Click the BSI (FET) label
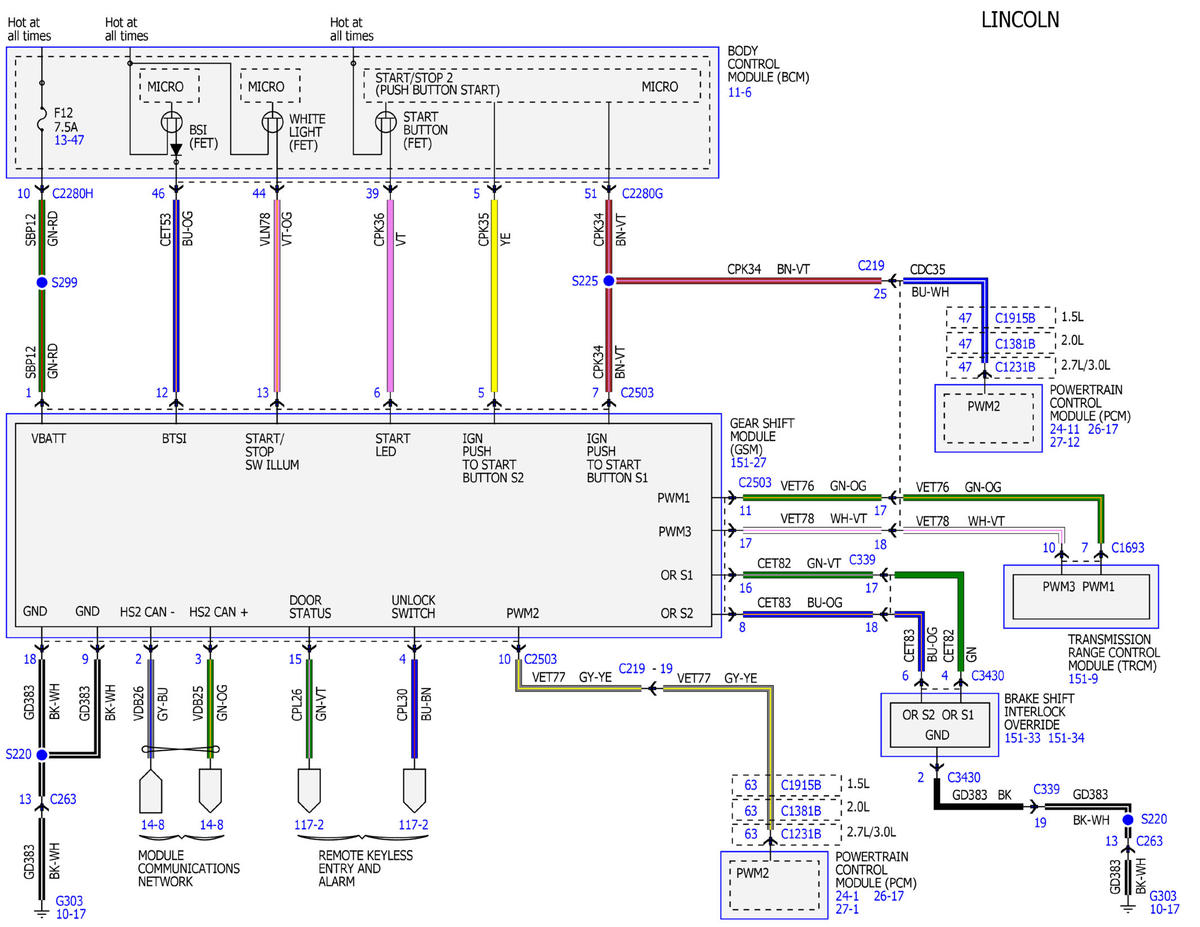1200x927 pixels. [204, 136]
